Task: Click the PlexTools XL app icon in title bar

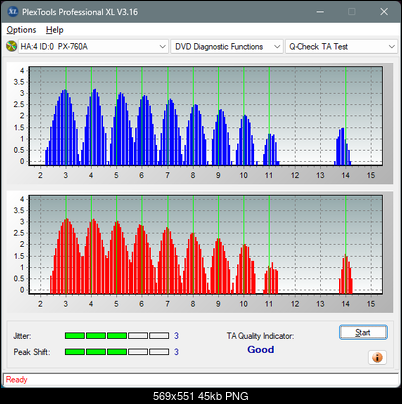Action: tap(12, 12)
